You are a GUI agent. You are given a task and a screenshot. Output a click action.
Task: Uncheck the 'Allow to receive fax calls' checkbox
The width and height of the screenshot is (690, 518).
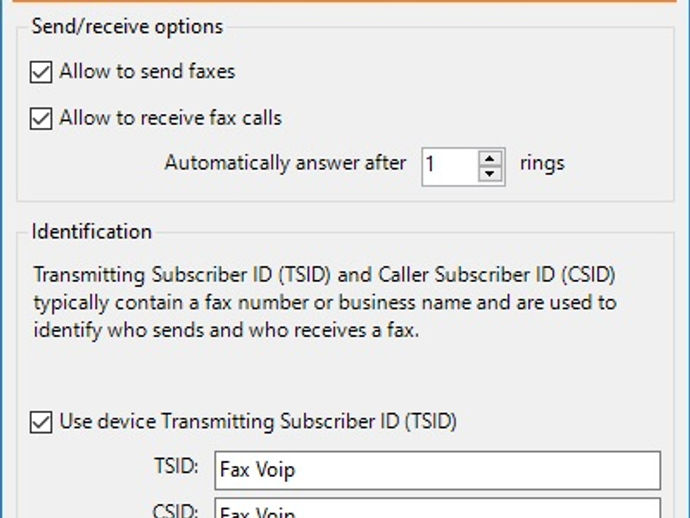pos(41,118)
